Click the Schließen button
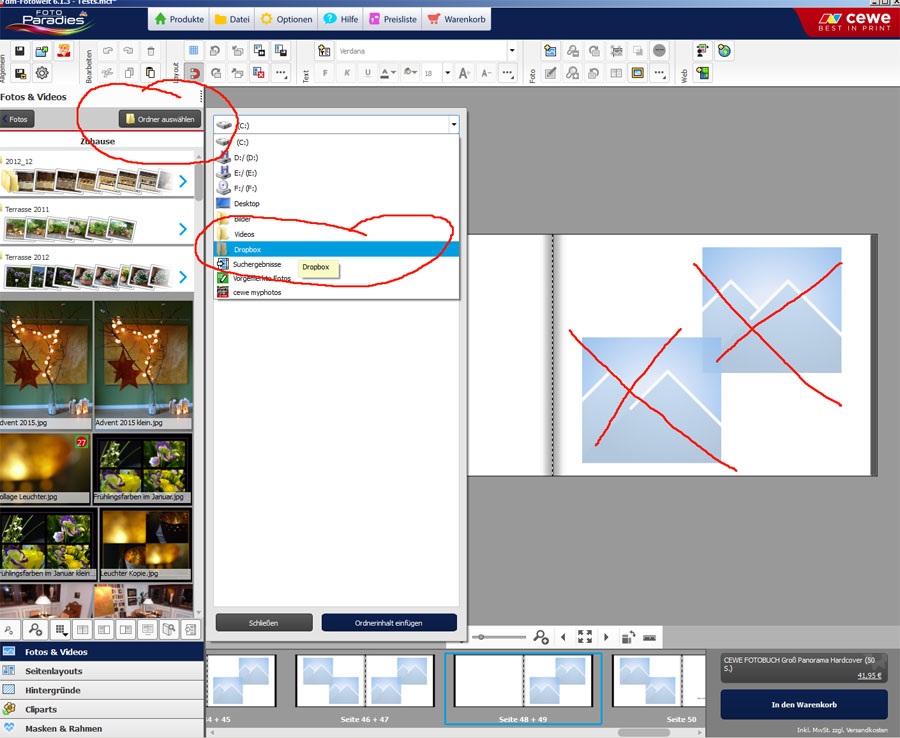The width and height of the screenshot is (900, 738). coord(264,623)
